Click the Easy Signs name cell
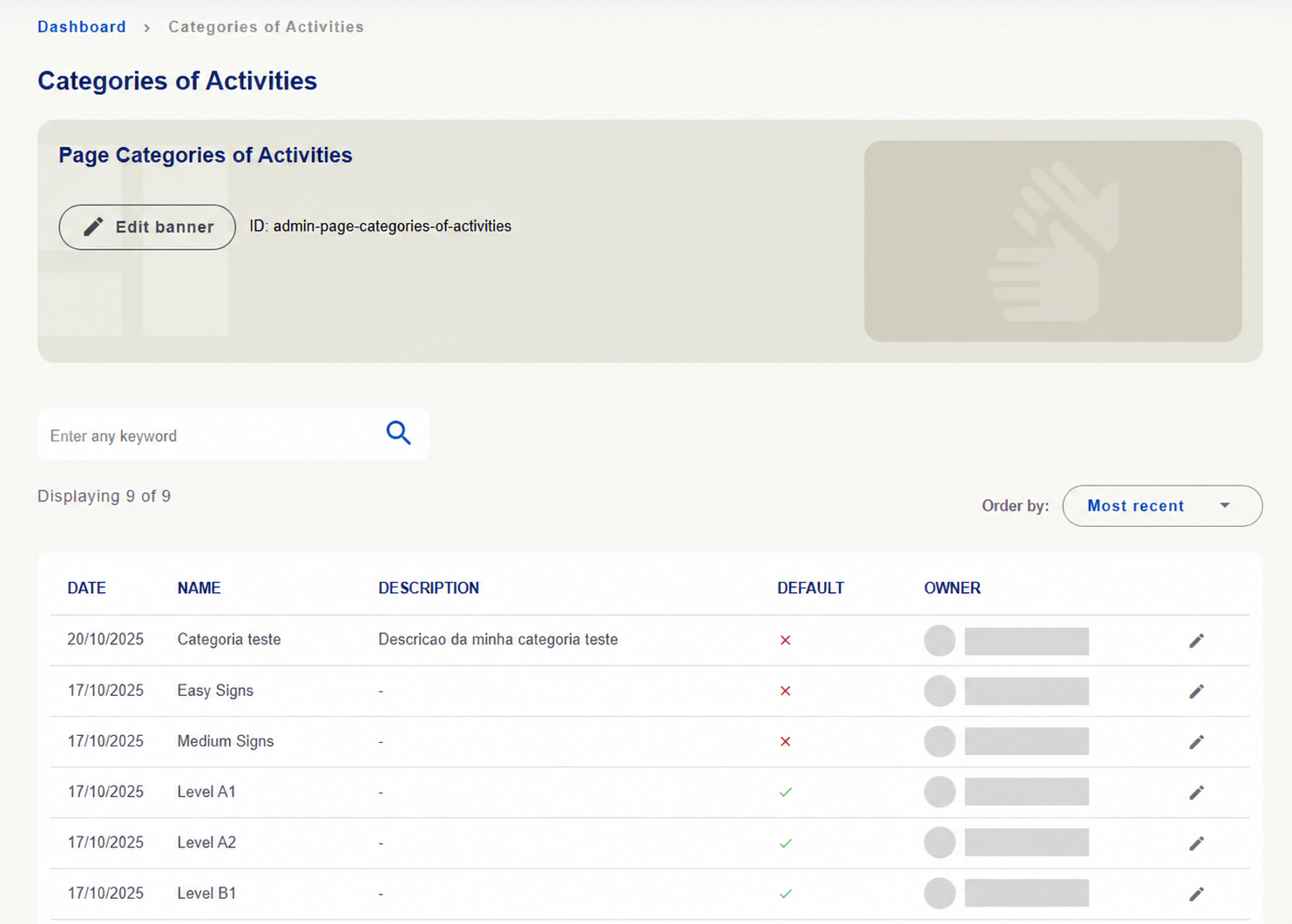 tap(215, 691)
